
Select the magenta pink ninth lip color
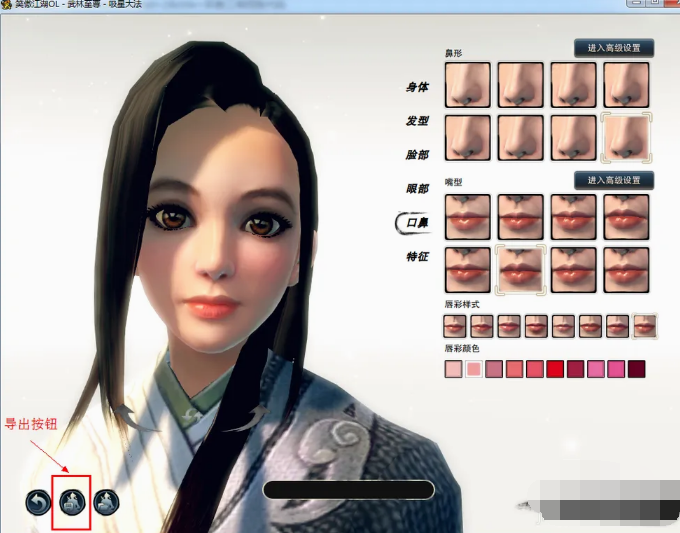[x=616, y=369]
